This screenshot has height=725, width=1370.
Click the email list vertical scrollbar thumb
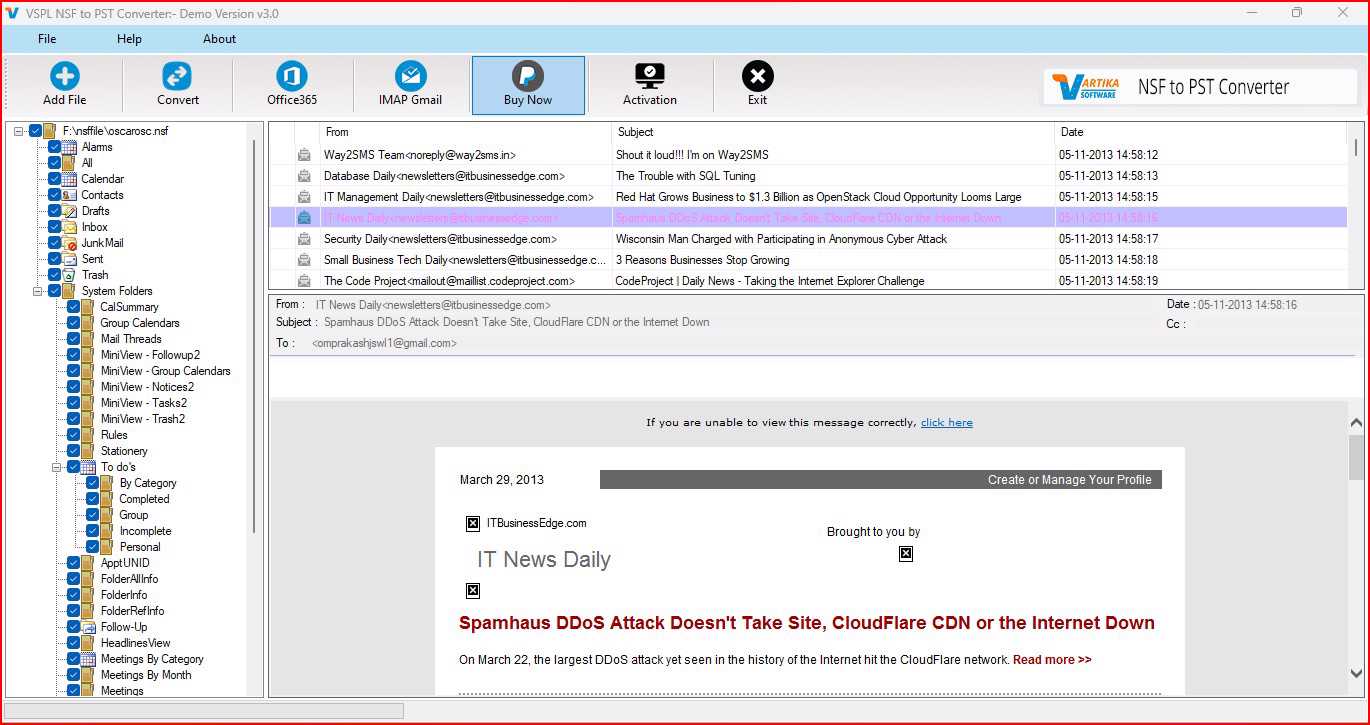pos(1356,148)
